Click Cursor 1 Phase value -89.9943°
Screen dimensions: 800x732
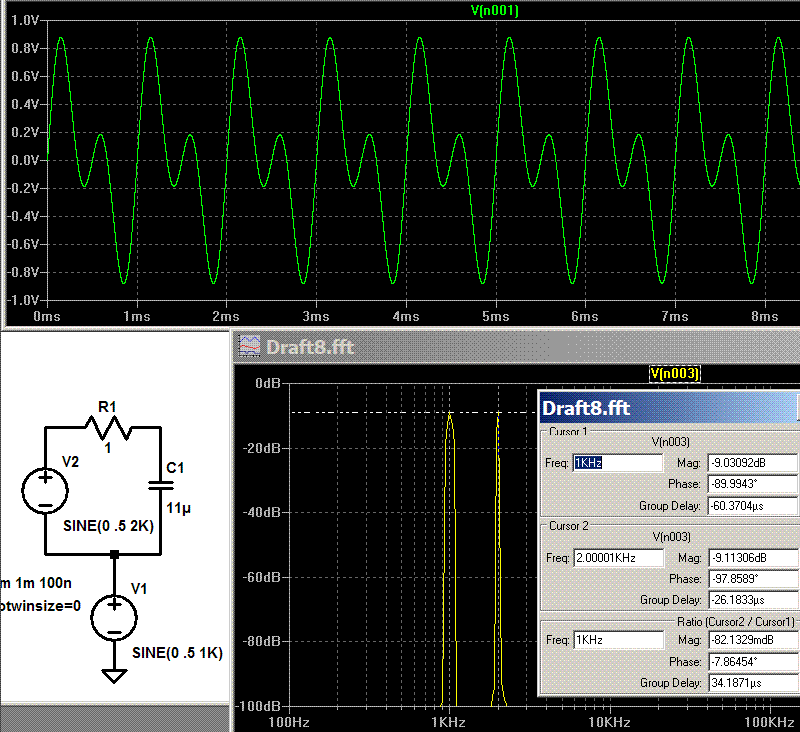pyautogui.click(x=752, y=484)
